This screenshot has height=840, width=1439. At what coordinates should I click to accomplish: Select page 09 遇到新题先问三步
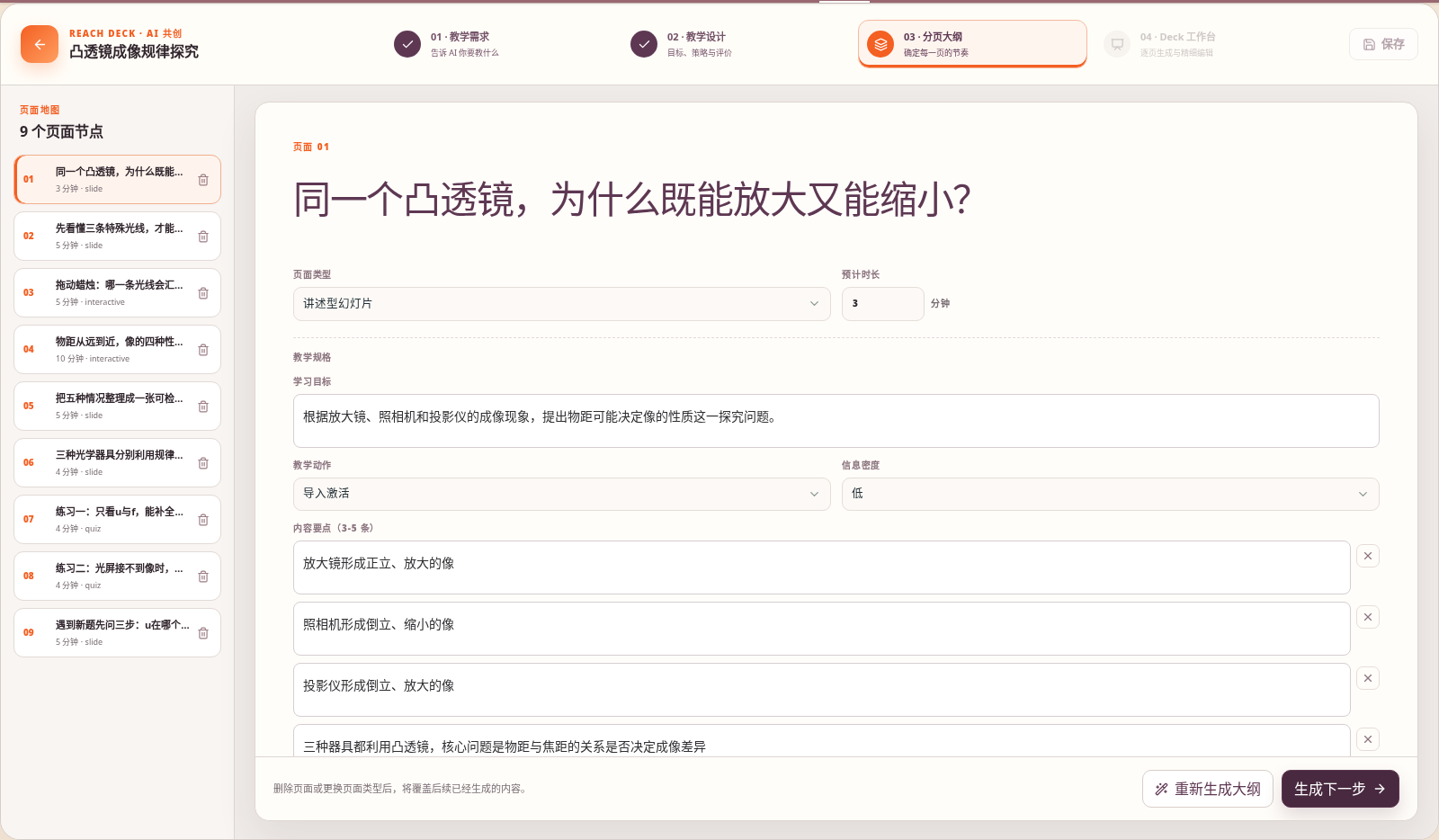tap(117, 633)
